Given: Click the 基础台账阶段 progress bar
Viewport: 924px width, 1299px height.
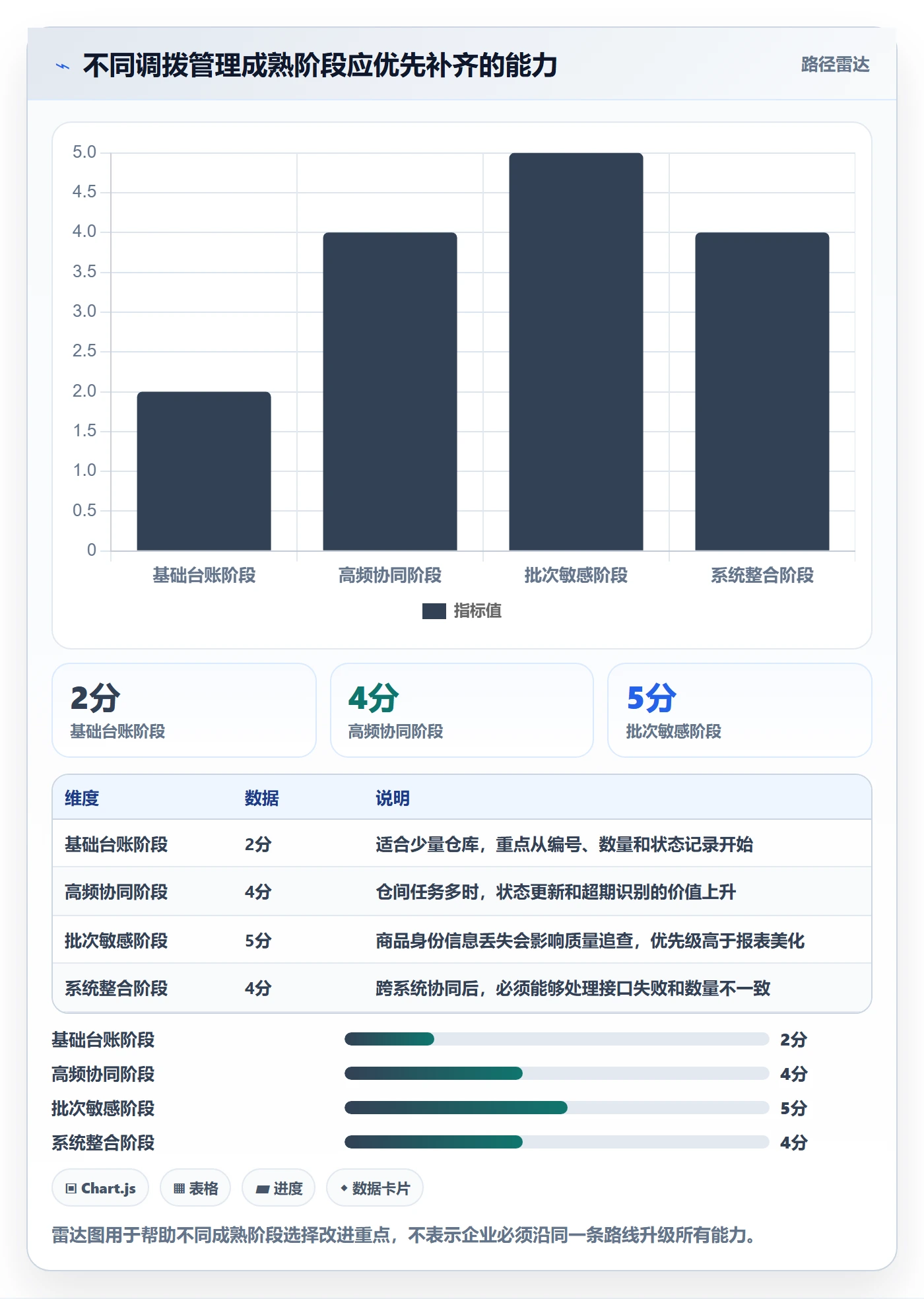Looking at the screenshot, I should click(x=556, y=1040).
